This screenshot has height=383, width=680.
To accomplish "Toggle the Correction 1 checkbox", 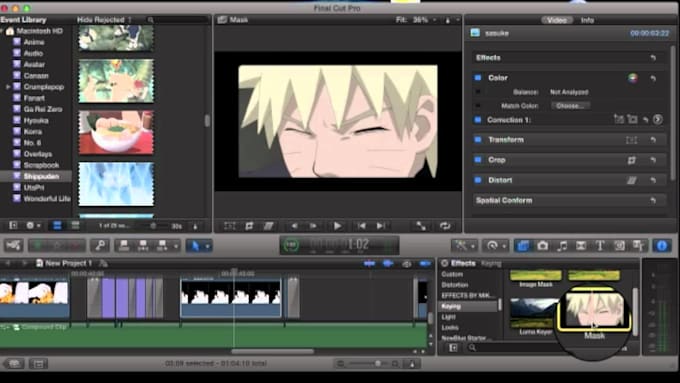I will point(478,120).
